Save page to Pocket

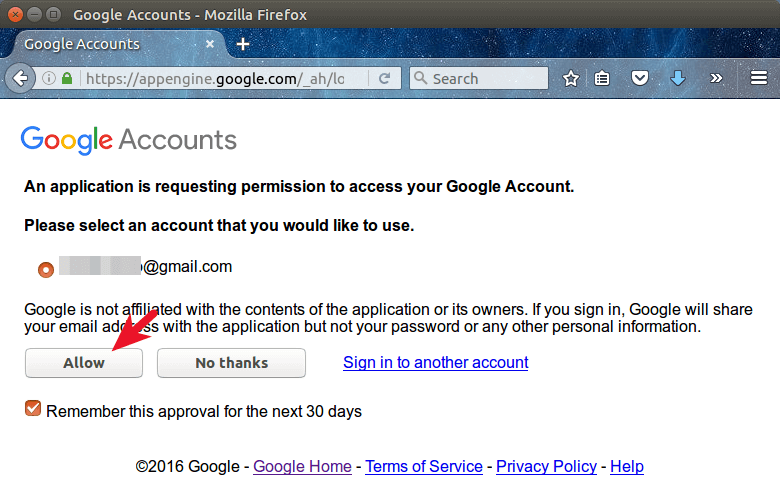640,78
